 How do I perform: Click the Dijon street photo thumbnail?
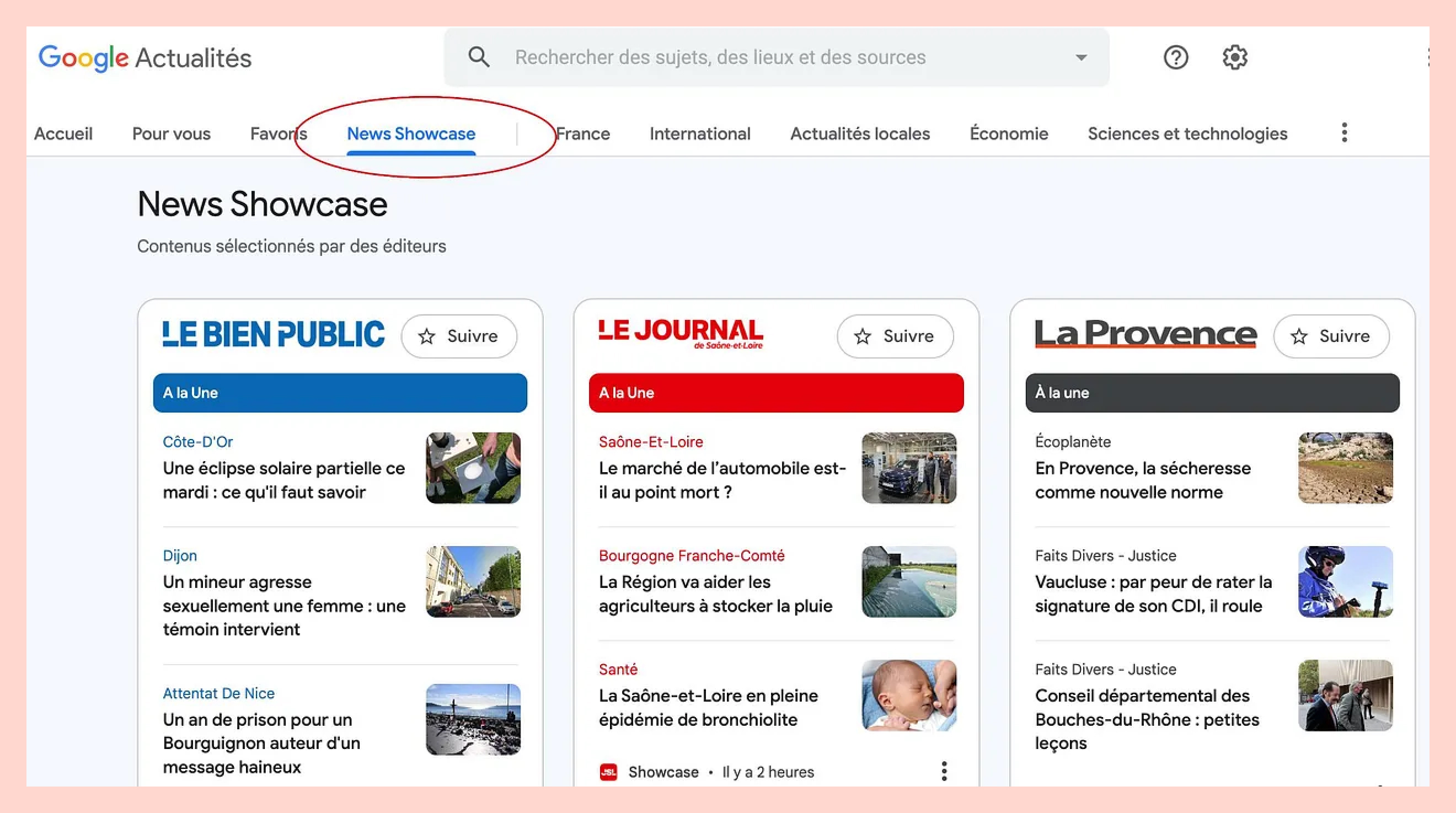coord(473,582)
